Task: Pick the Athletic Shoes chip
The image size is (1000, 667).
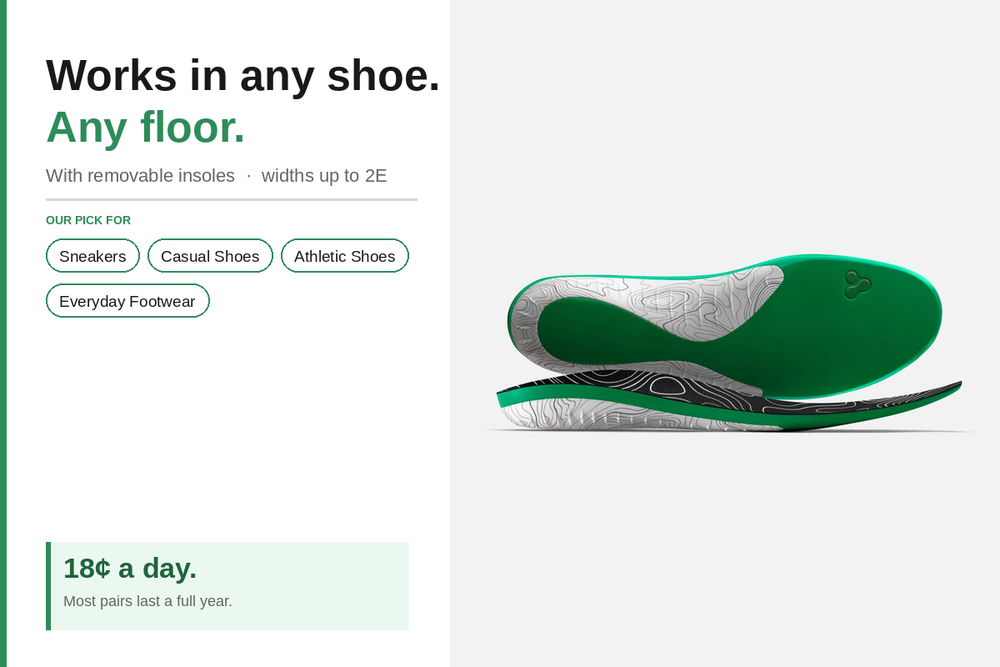Action: [x=344, y=256]
